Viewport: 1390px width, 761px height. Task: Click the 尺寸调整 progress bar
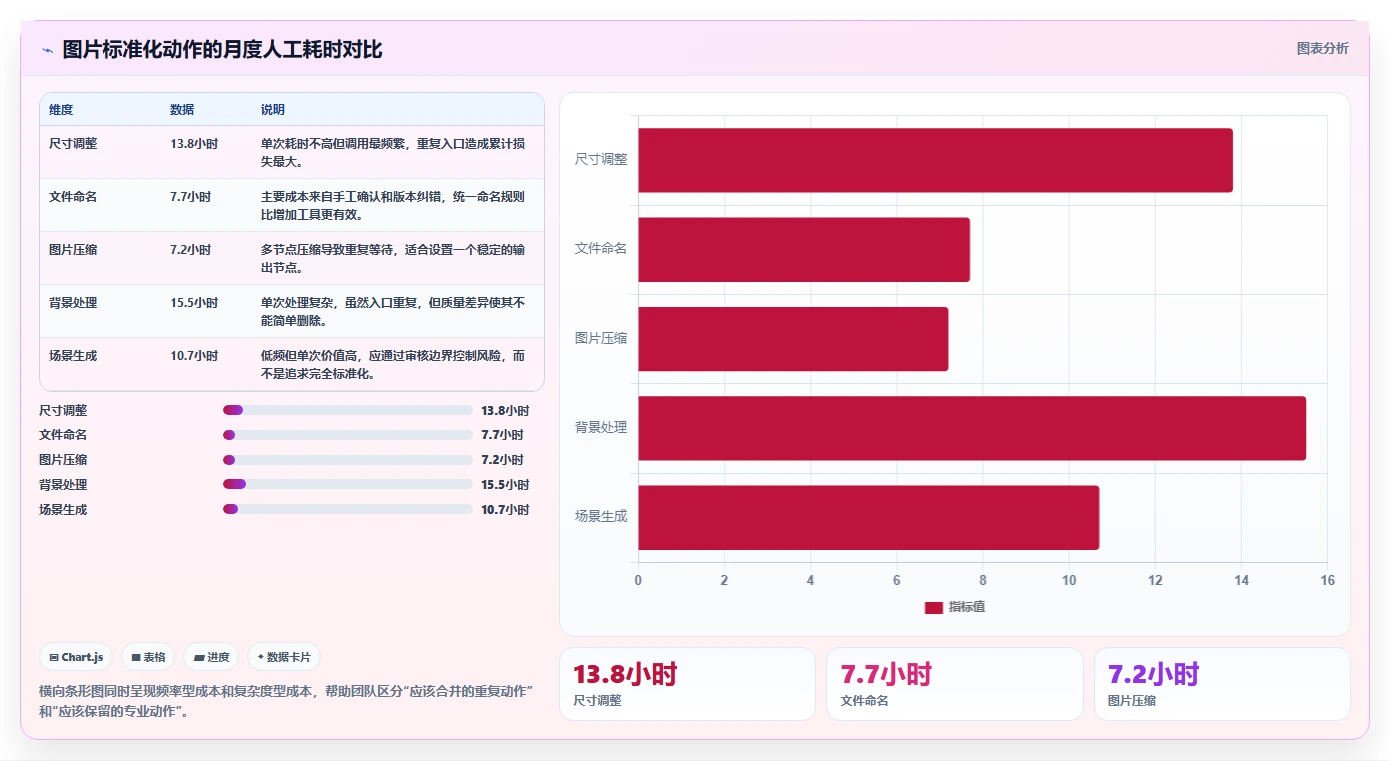[348, 410]
